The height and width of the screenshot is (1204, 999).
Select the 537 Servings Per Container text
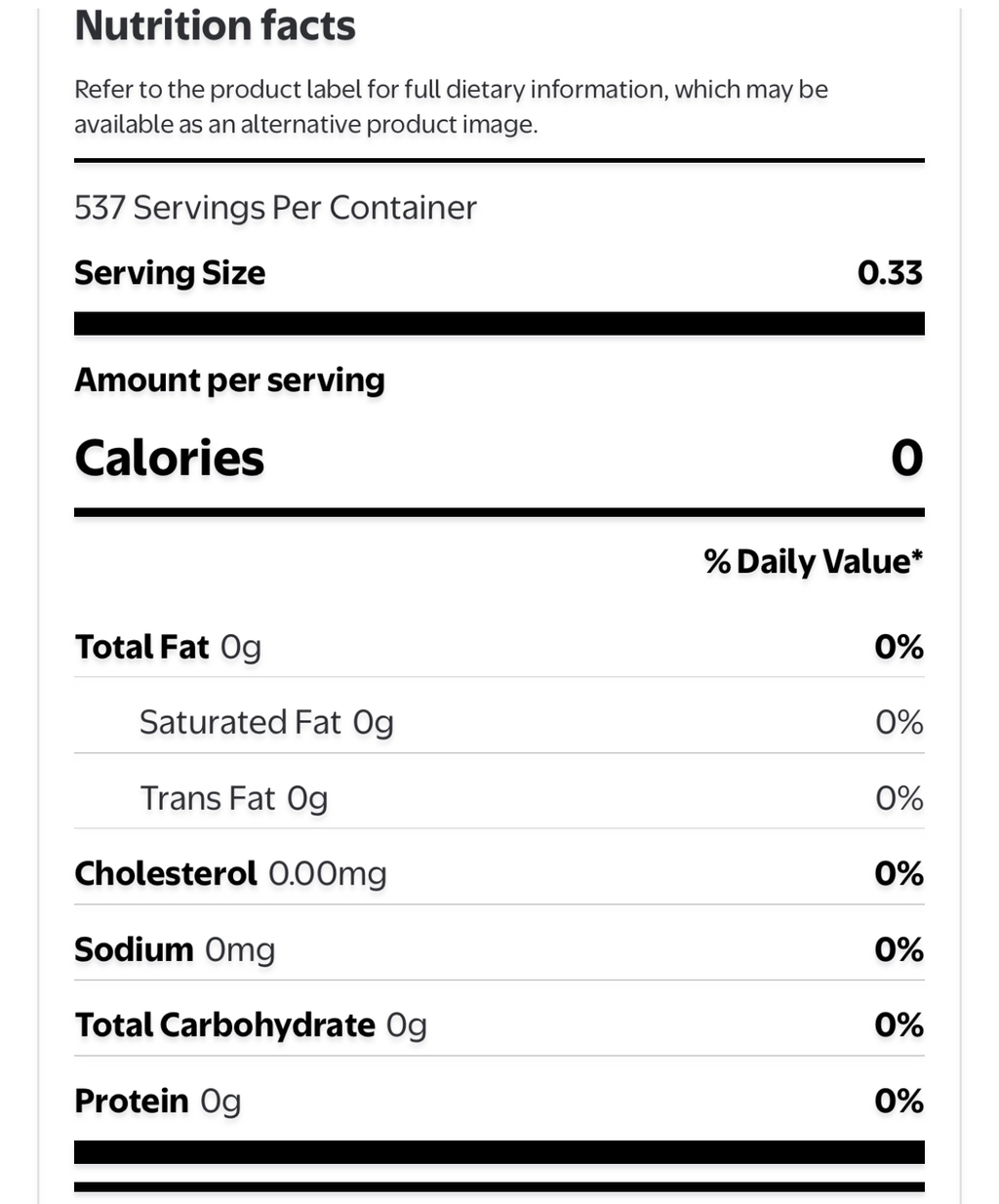[x=275, y=208]
